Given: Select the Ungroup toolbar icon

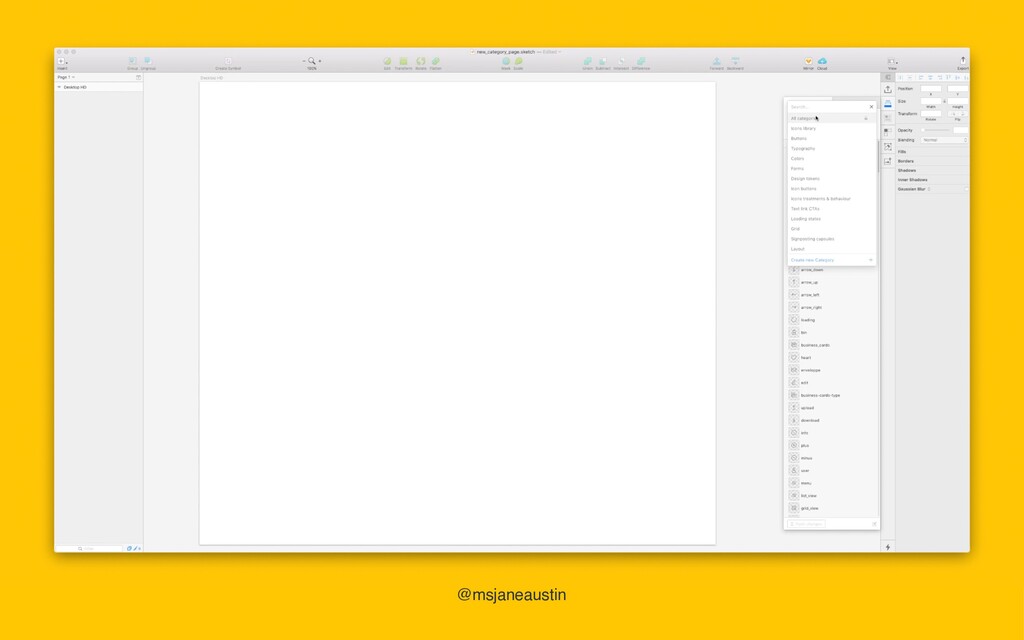Looking at the screenshot, I should pyautogui.click(x=148, y=61).
